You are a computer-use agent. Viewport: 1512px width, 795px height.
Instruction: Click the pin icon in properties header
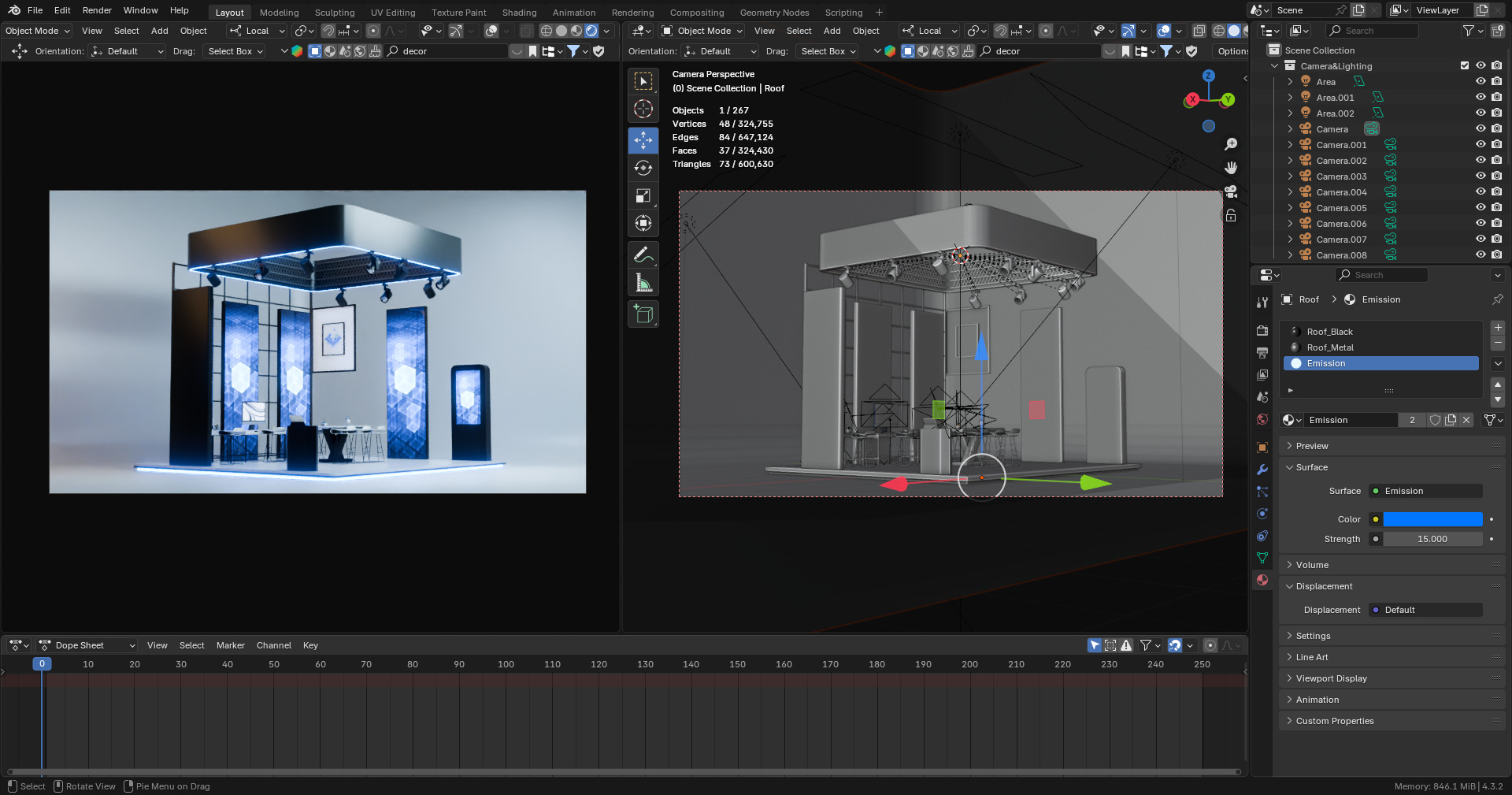click(1497, 299)
